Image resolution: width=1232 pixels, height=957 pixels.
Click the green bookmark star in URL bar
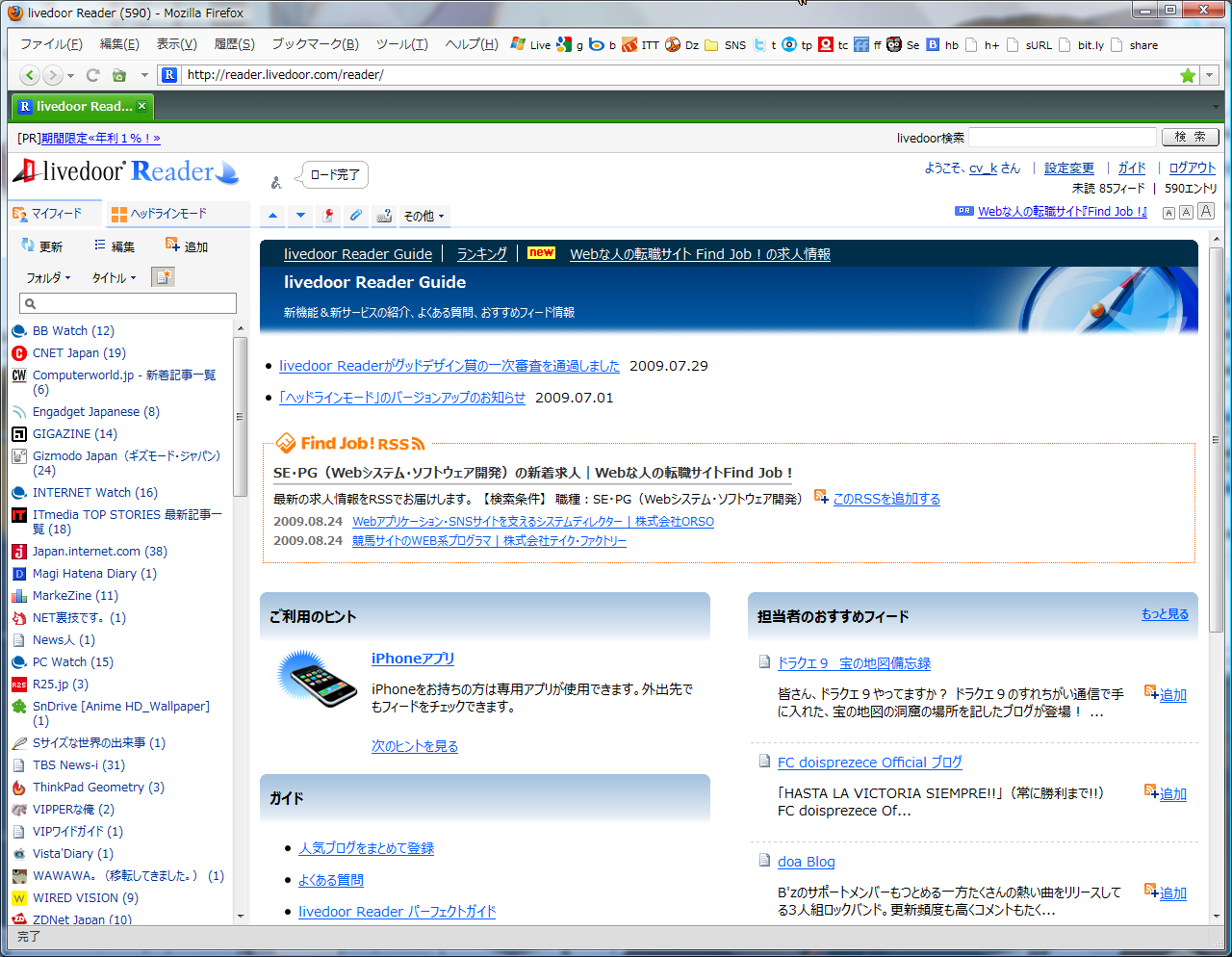click(1188, 75)
